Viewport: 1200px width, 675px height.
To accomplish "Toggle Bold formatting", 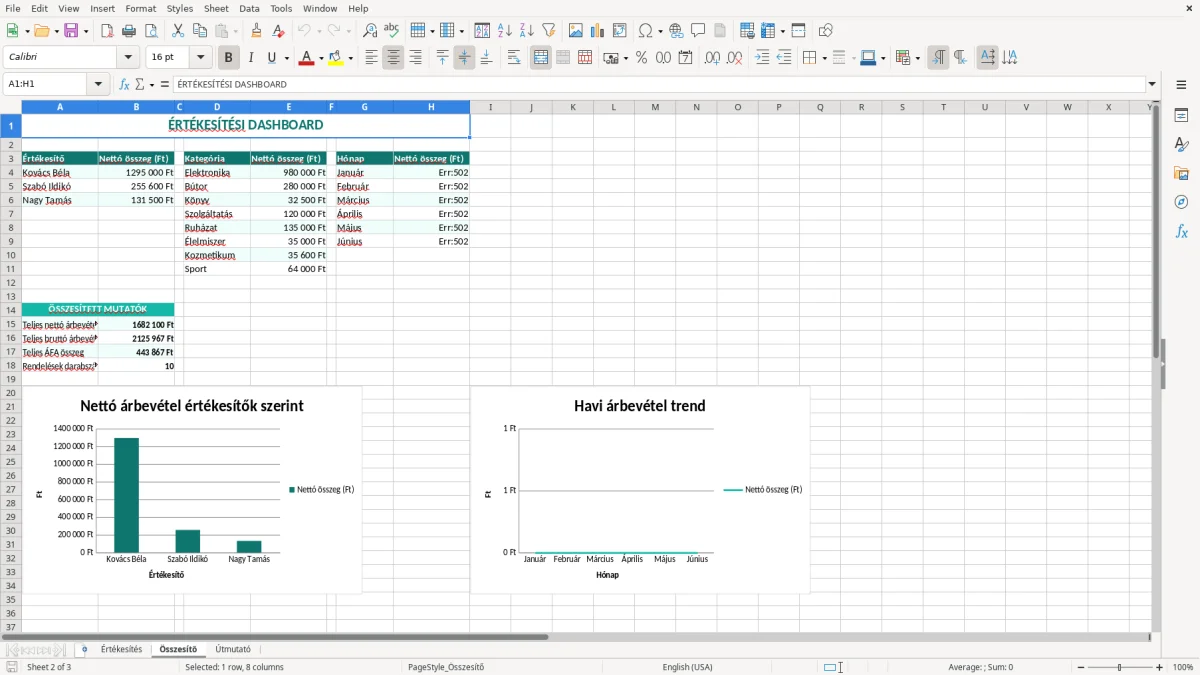I will 228,58.
